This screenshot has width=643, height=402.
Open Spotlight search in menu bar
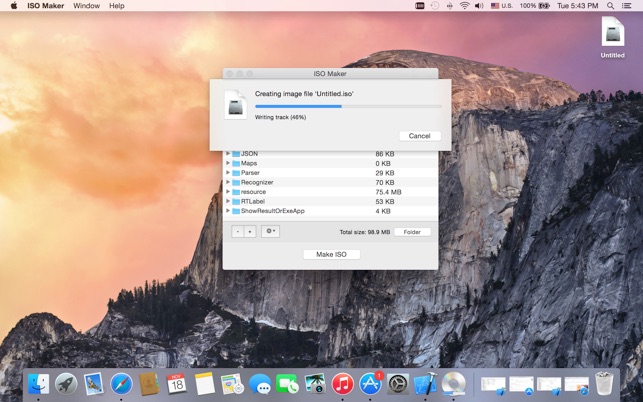point(610,6)
